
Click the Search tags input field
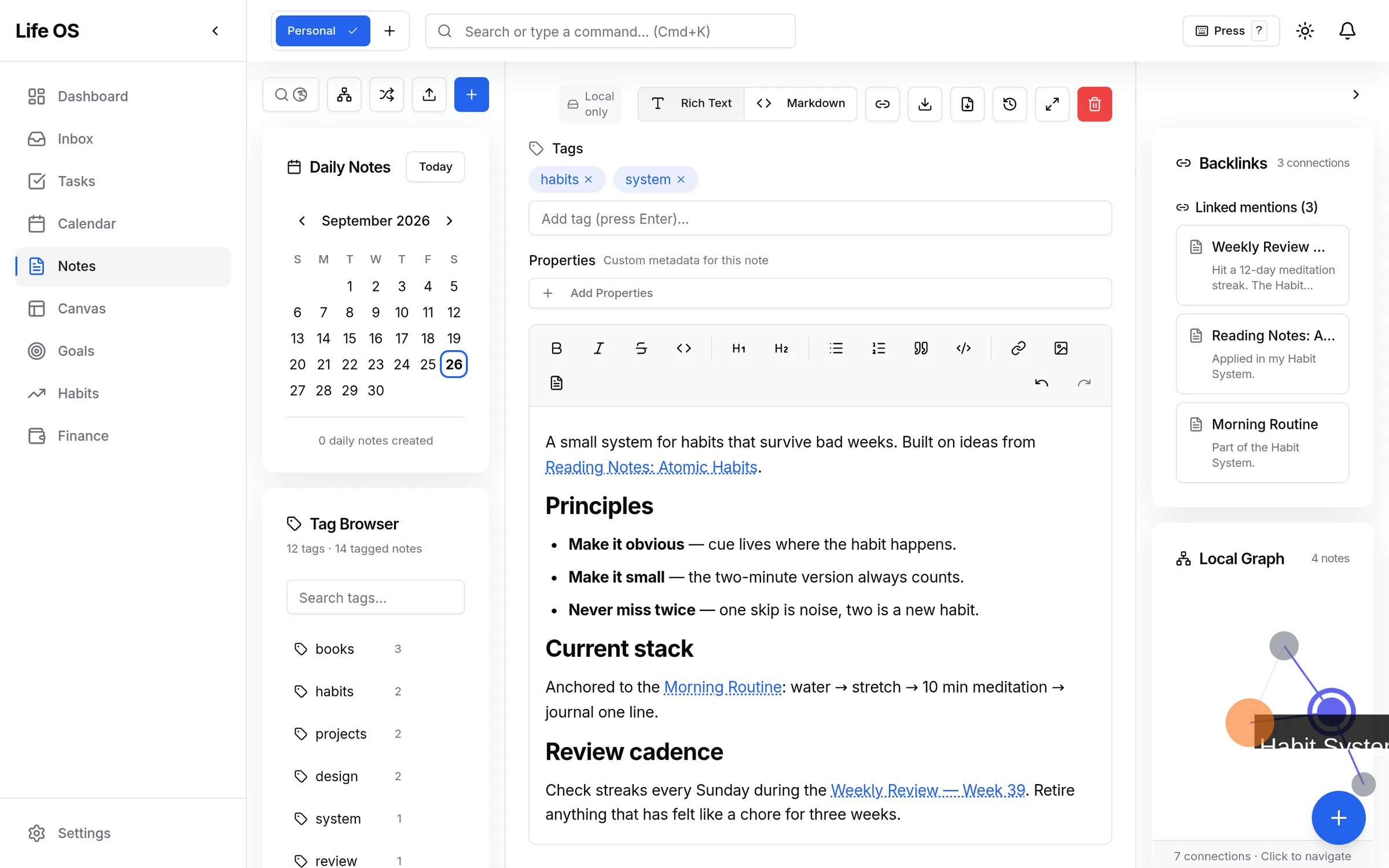tap(375, 597)
